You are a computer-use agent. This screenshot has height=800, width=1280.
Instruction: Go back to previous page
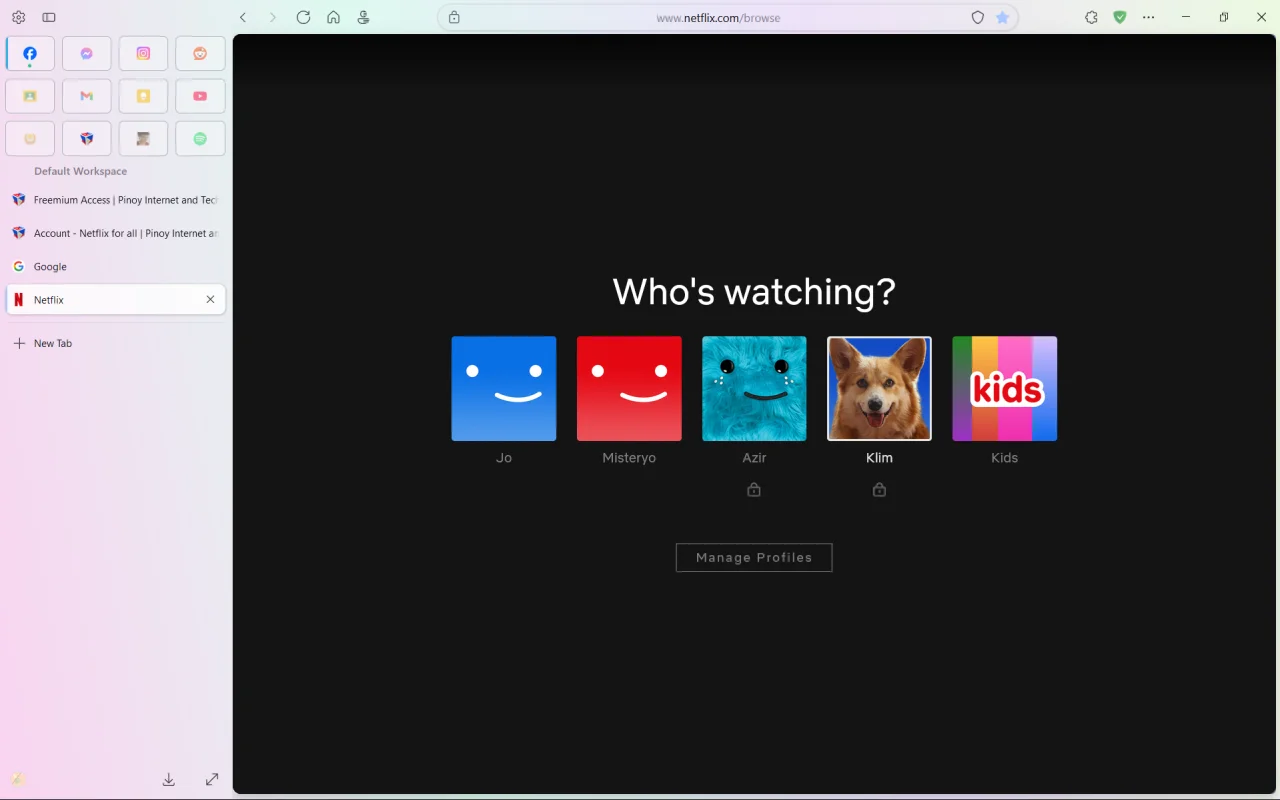click(243, 17)
